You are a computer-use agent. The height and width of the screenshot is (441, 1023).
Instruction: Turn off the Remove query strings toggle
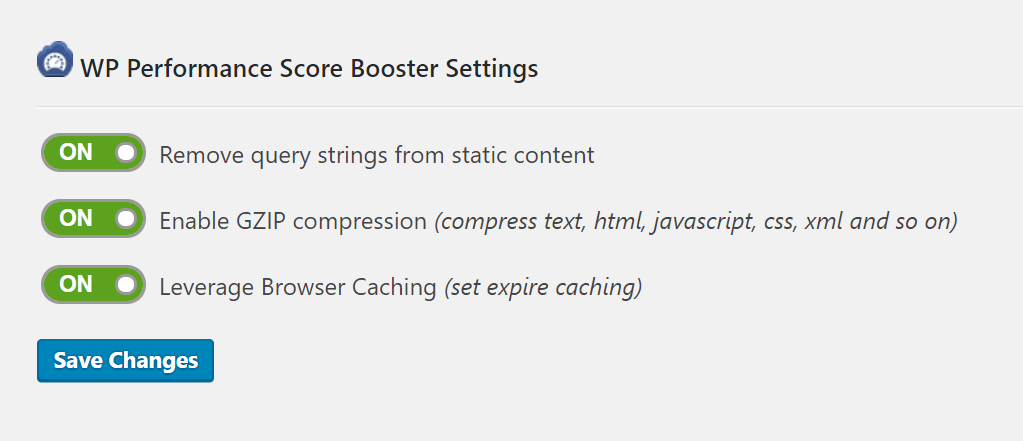click(93, 153)
